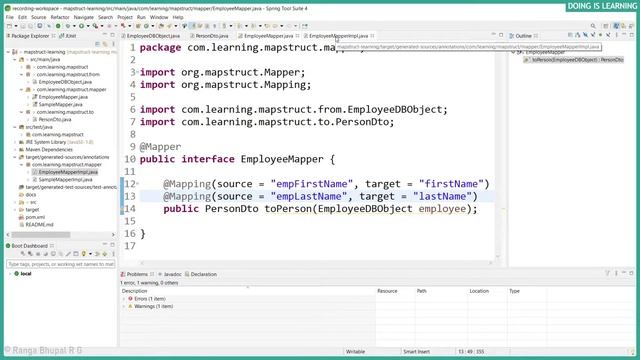
Task: Open the dropdown next to Boot Dashboard lightbulb
Action: pos(90,254)
